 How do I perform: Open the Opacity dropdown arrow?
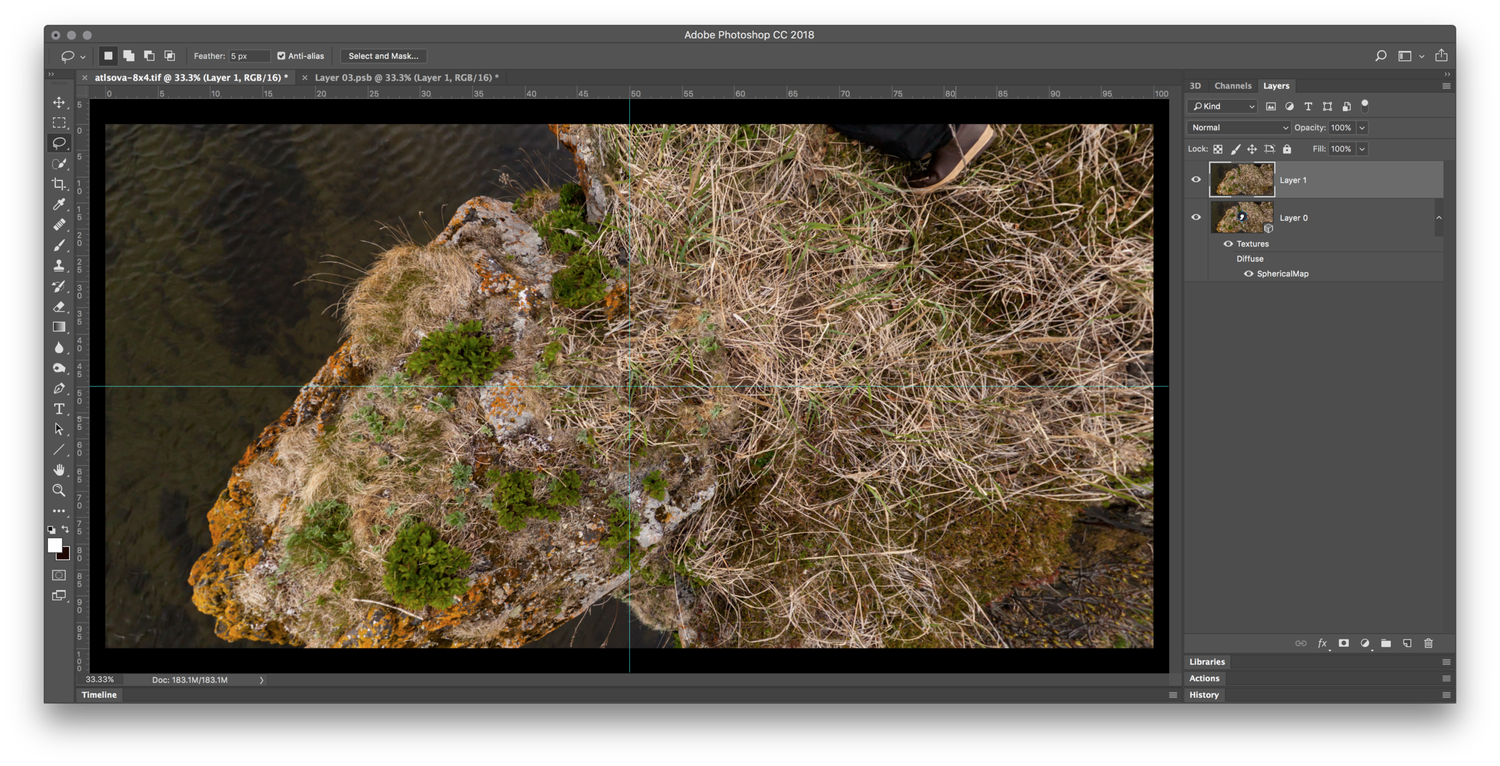(1362, 127)
